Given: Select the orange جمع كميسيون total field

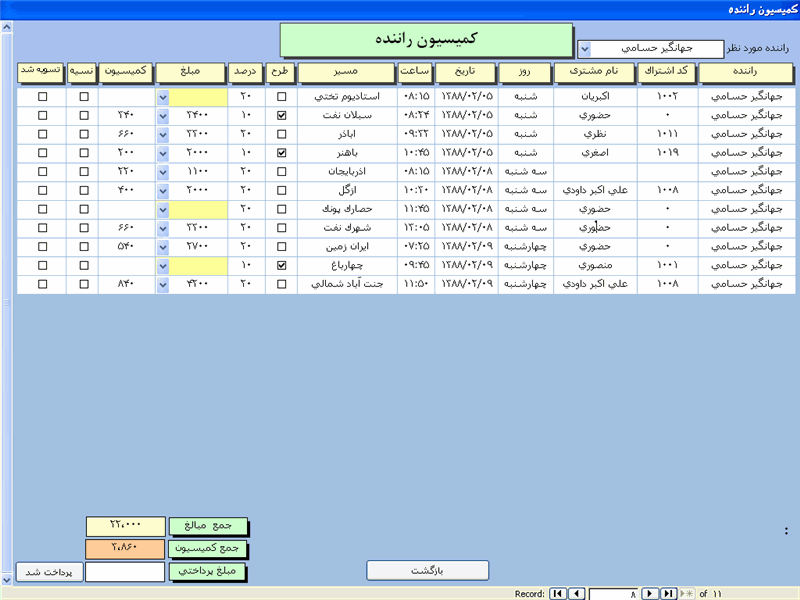Looking at the screenshot, I should click(124, 549).
